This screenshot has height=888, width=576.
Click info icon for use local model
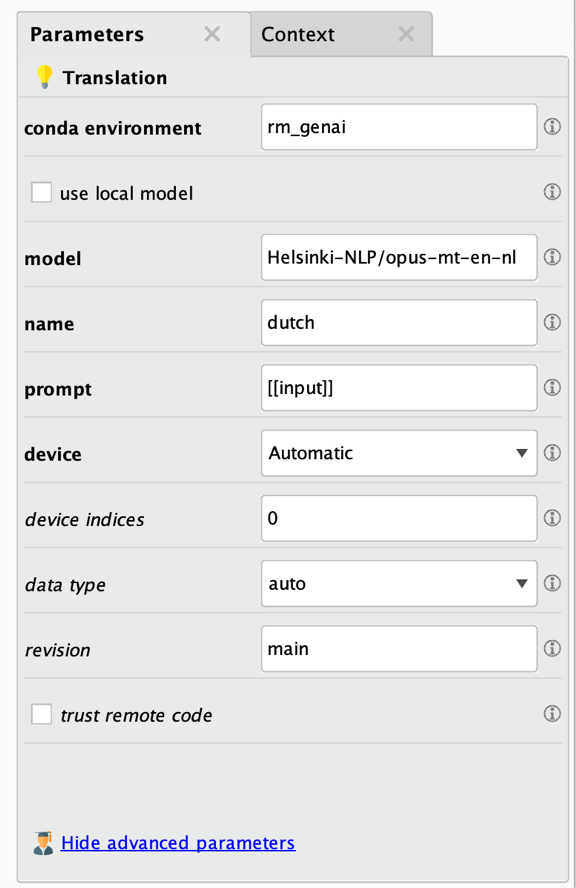tap(551, 191)
